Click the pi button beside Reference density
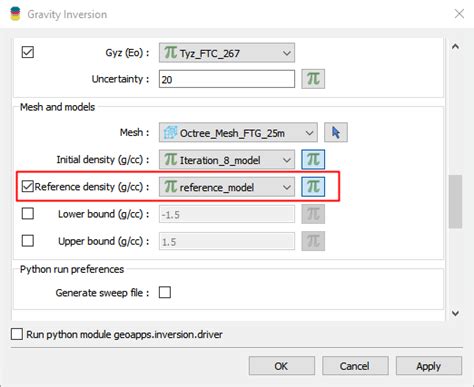 coord(313,186)
